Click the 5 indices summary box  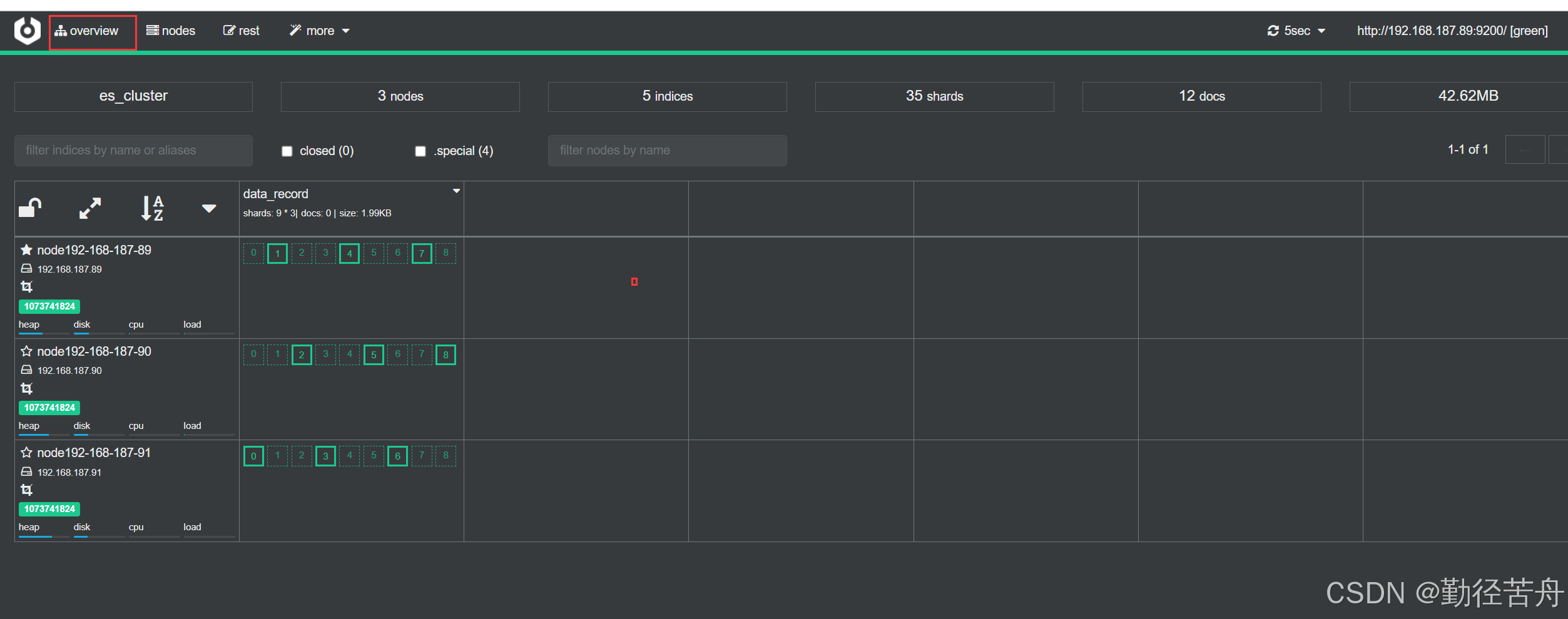pos(668,96)
